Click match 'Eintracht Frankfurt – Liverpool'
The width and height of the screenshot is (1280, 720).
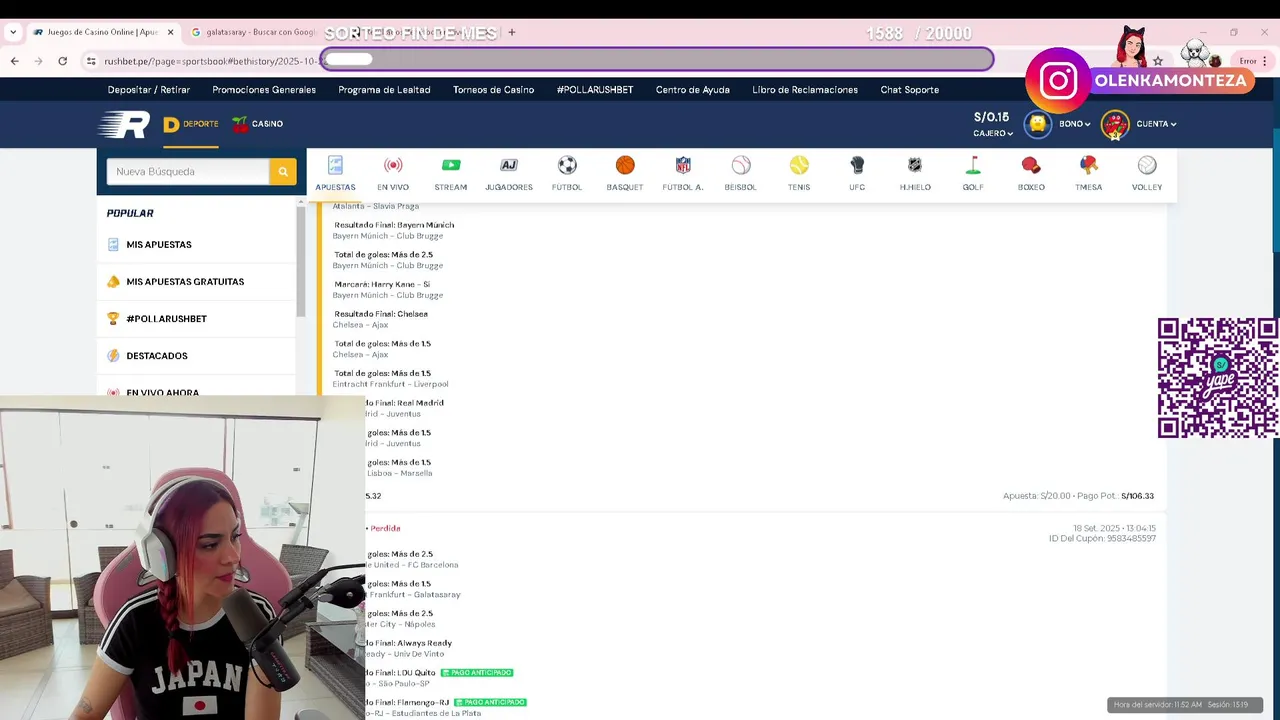390,384
